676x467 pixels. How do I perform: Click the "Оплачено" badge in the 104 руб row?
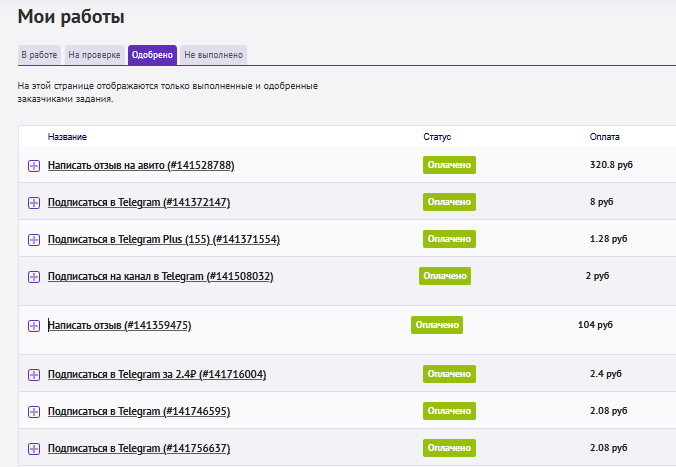tap(437, 325)
